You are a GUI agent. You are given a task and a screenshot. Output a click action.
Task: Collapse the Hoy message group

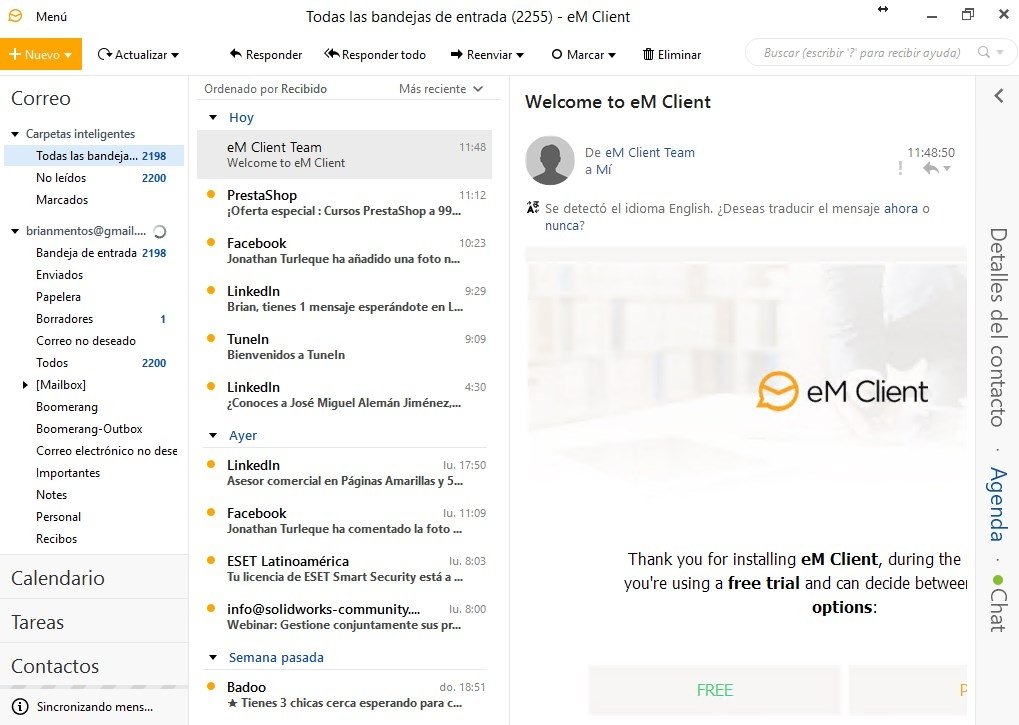213,118
